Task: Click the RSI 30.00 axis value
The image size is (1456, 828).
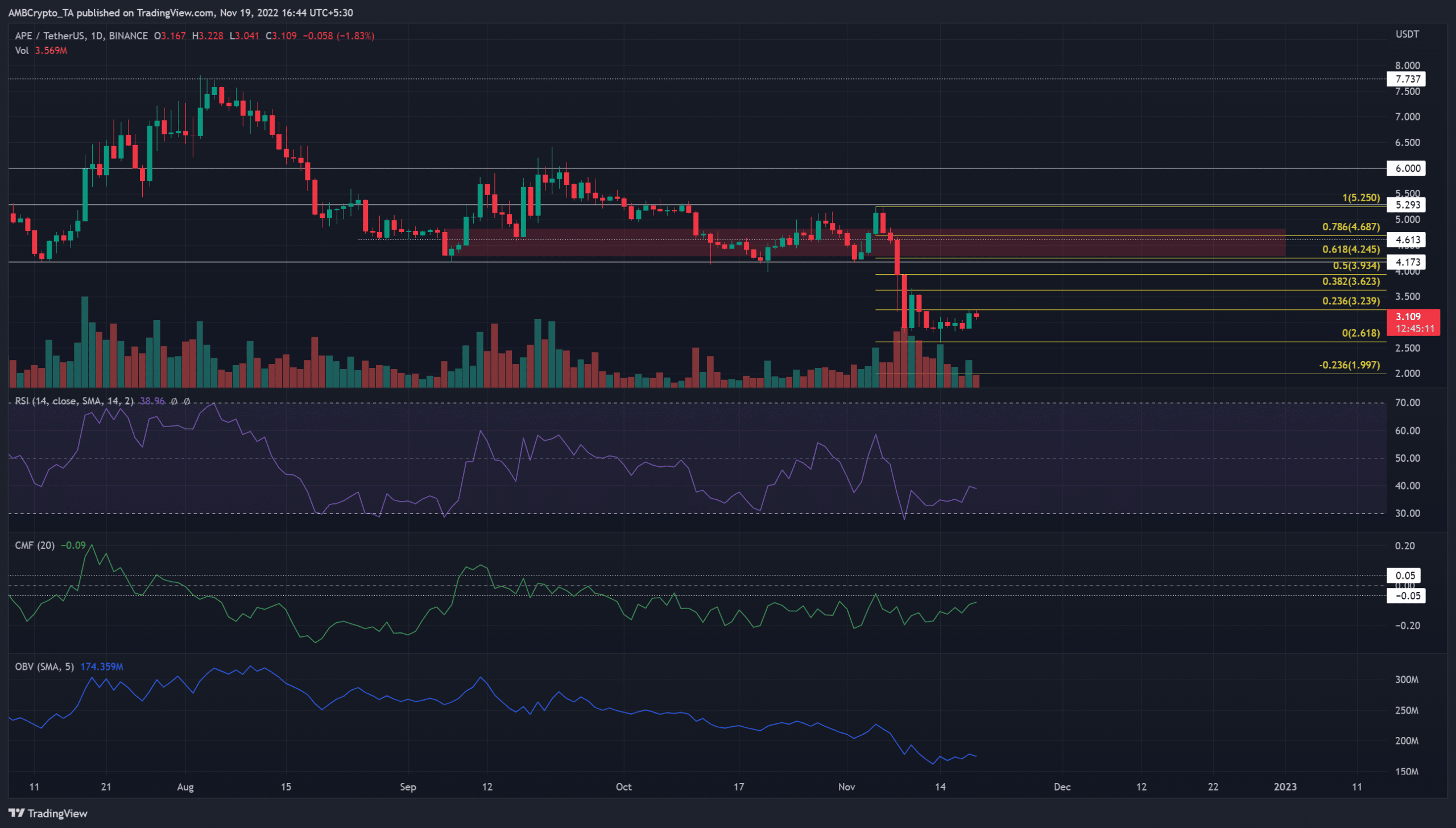Action: [x=1408, y=514]
